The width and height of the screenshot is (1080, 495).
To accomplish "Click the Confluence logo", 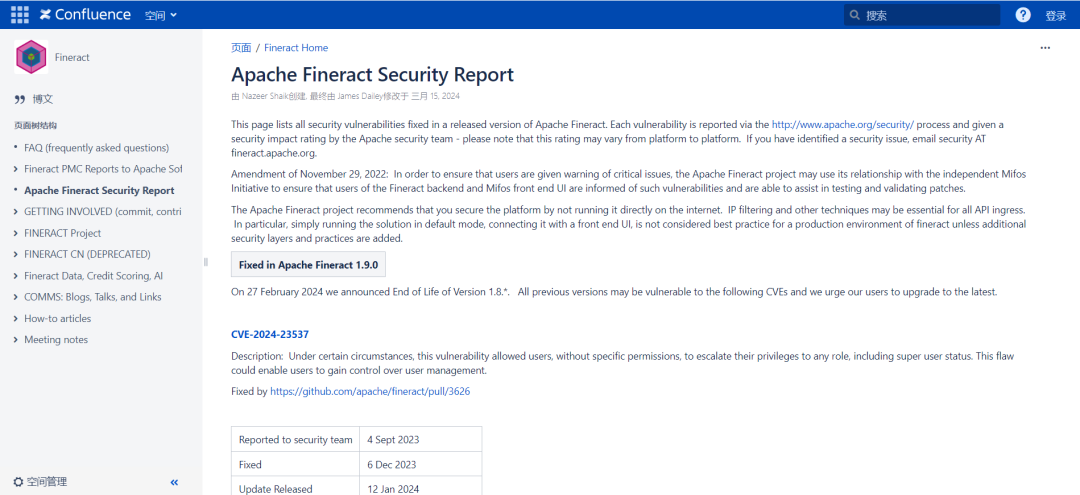I will click(85, 14).
